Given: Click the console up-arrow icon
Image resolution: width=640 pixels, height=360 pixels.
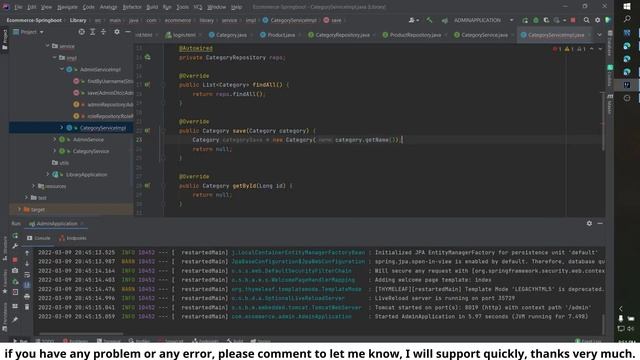Looking at the screenshot, I should click(x=27, y=253).
